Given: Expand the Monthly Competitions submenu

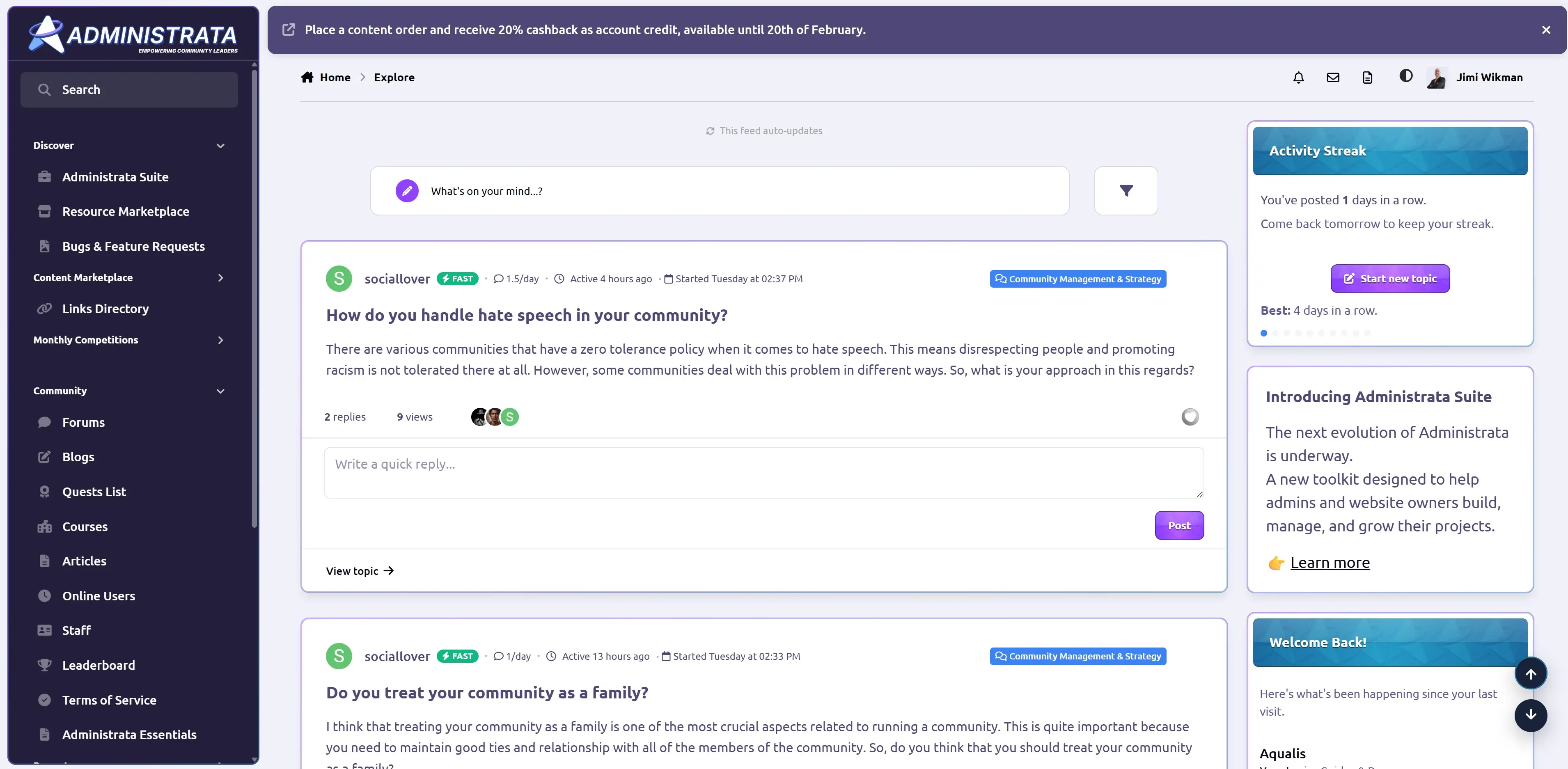Looking at the screenshot, I should pos(220,340).
